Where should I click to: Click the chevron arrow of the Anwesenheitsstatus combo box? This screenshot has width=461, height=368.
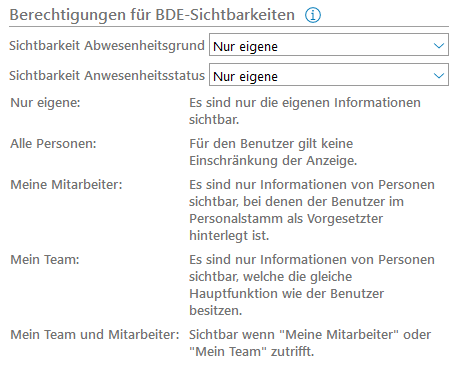tap(439, 75)
